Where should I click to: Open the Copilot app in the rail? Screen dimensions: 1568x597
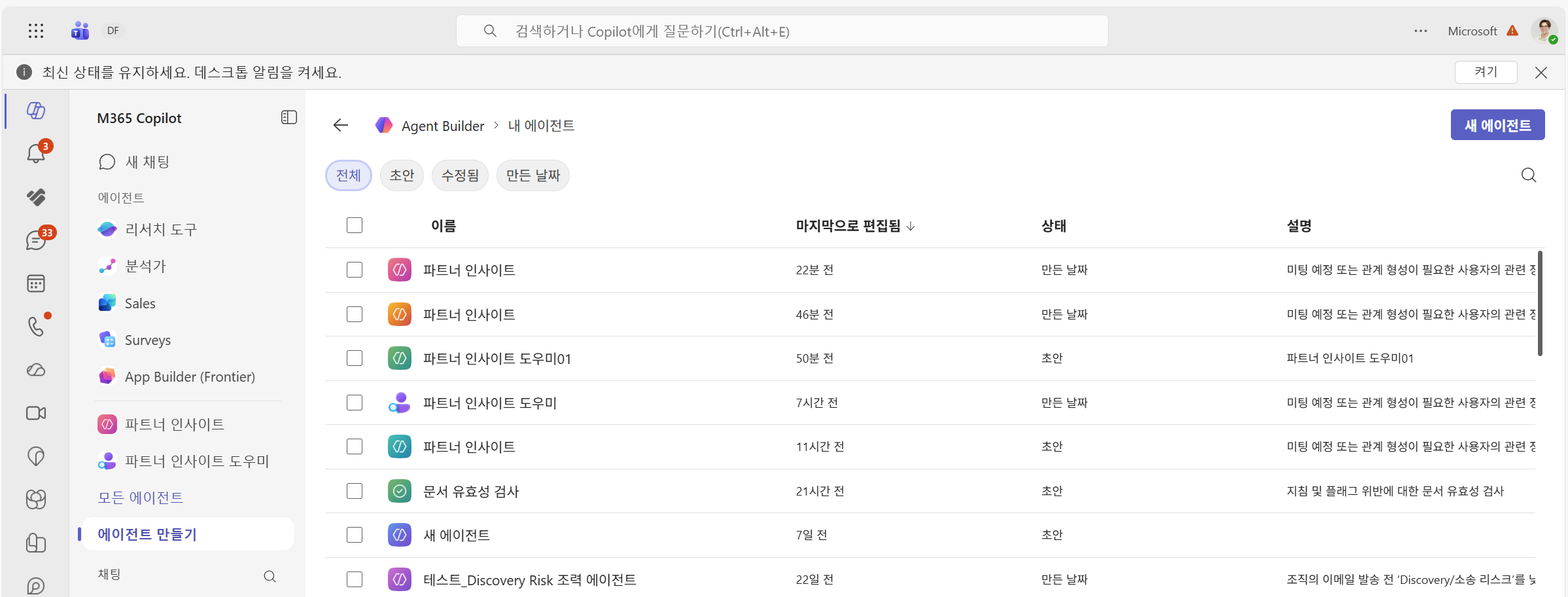(36, 111)
